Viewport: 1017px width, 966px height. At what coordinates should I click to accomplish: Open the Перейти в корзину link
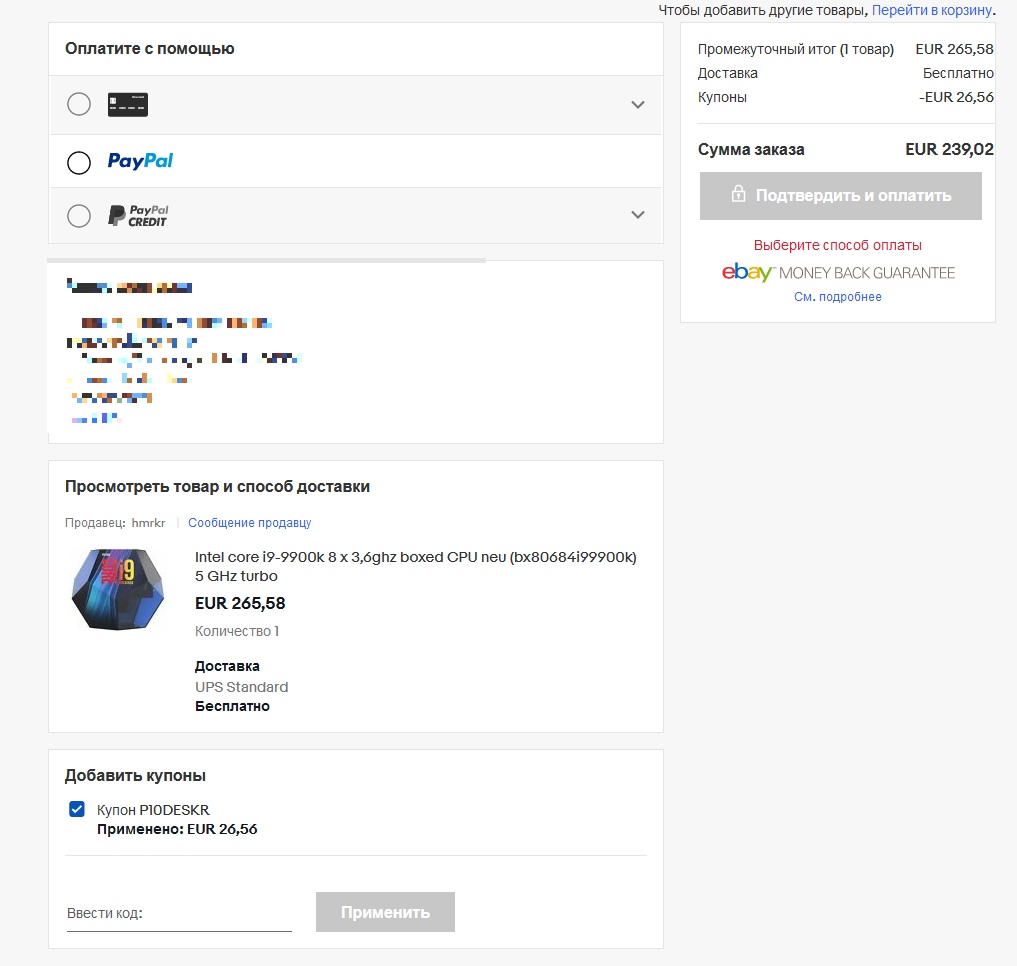[931, 10]
